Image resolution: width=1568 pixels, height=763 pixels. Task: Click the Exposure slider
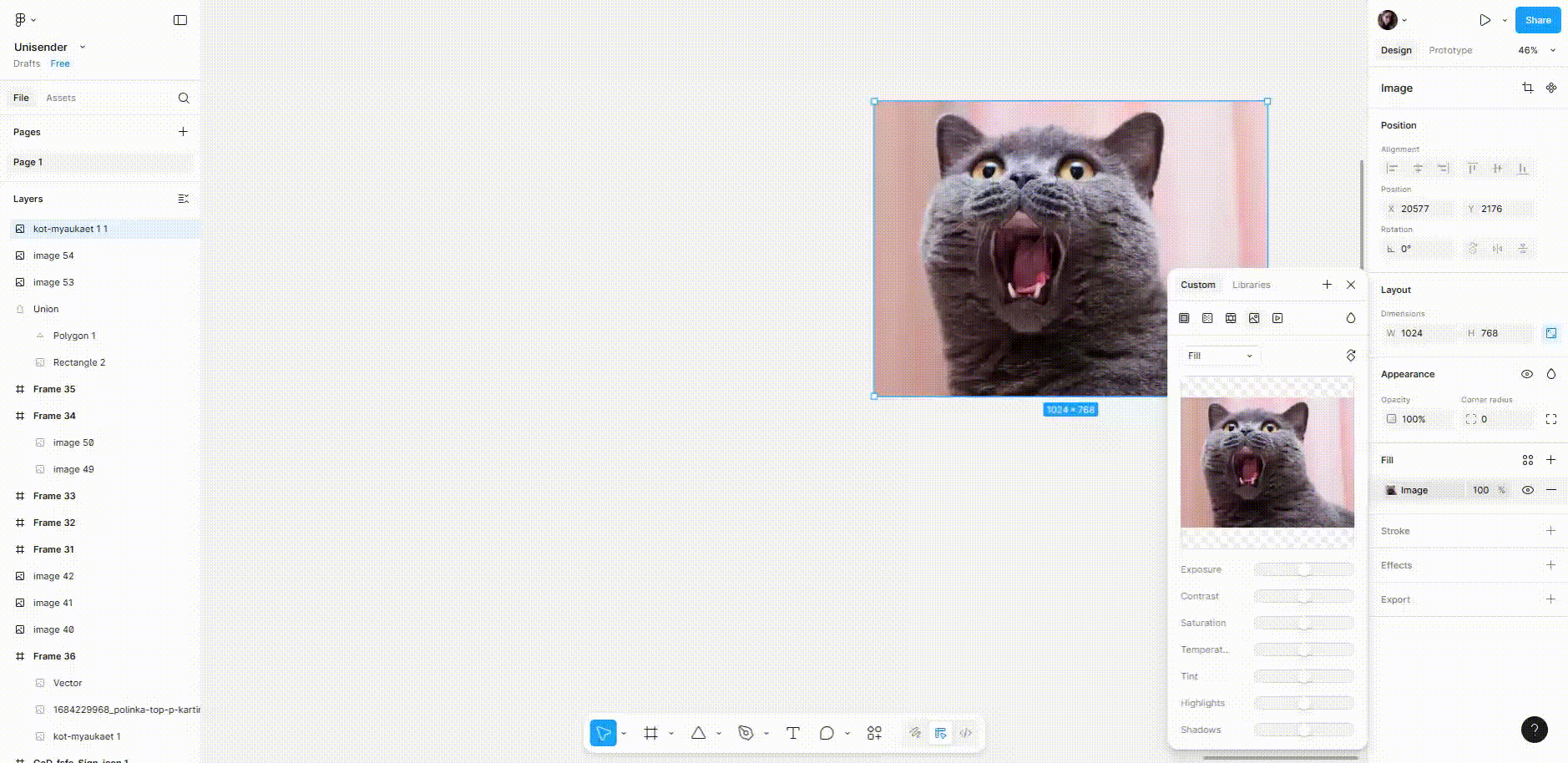point(1303,569)
